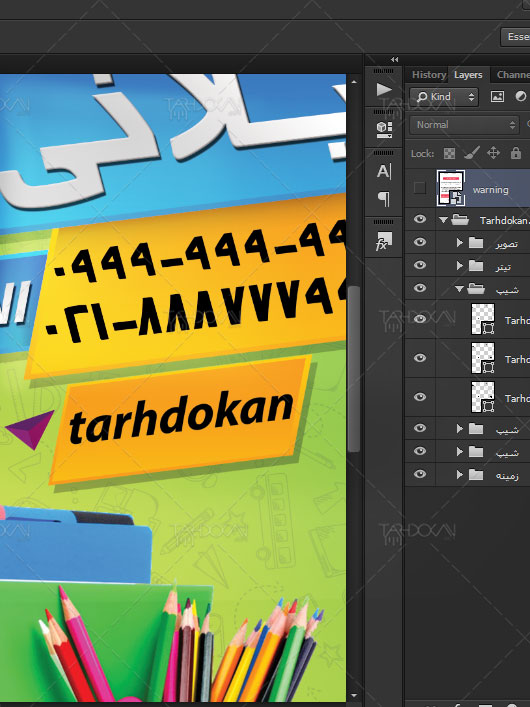The width and height of the screenshot is (530, 707).
Task: Expand the تصویر group
Action: pyautogui.click(x=459, y=243)
